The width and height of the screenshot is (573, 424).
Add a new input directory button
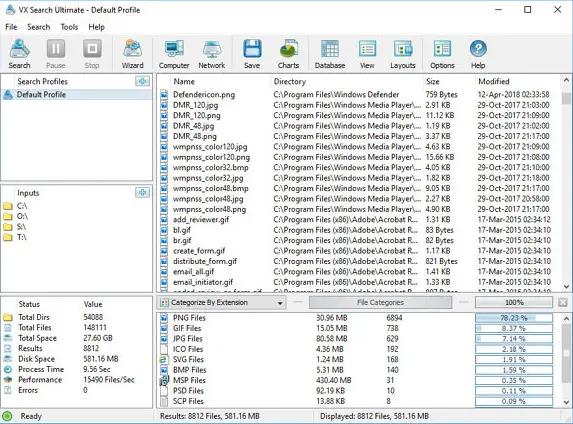[x=142, y=192]
